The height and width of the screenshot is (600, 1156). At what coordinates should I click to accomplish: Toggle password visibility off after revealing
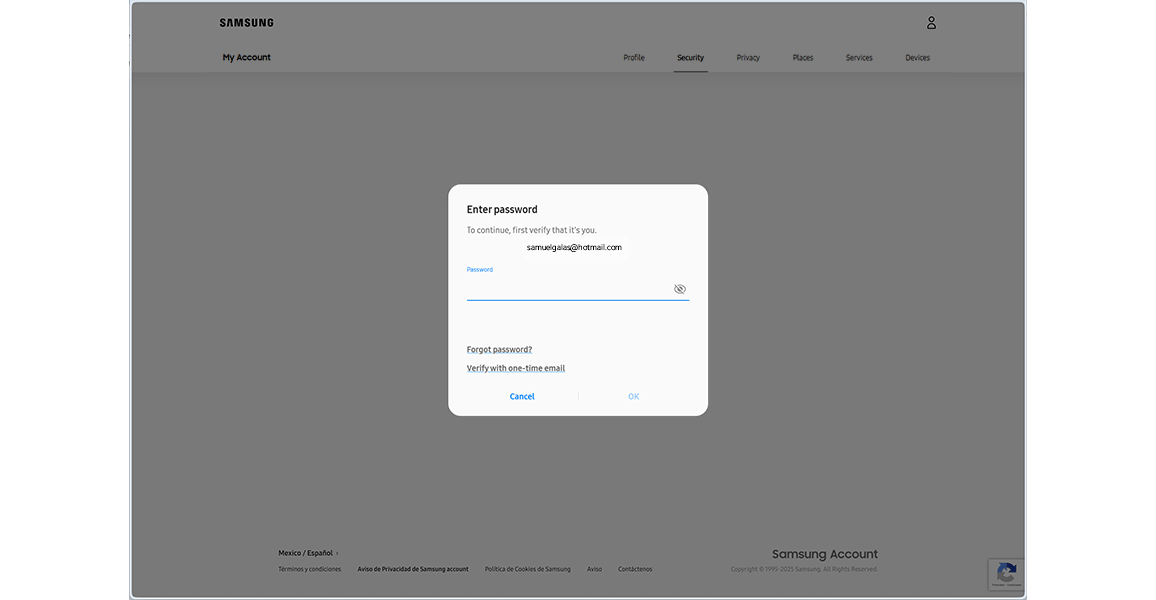(680, 288)
